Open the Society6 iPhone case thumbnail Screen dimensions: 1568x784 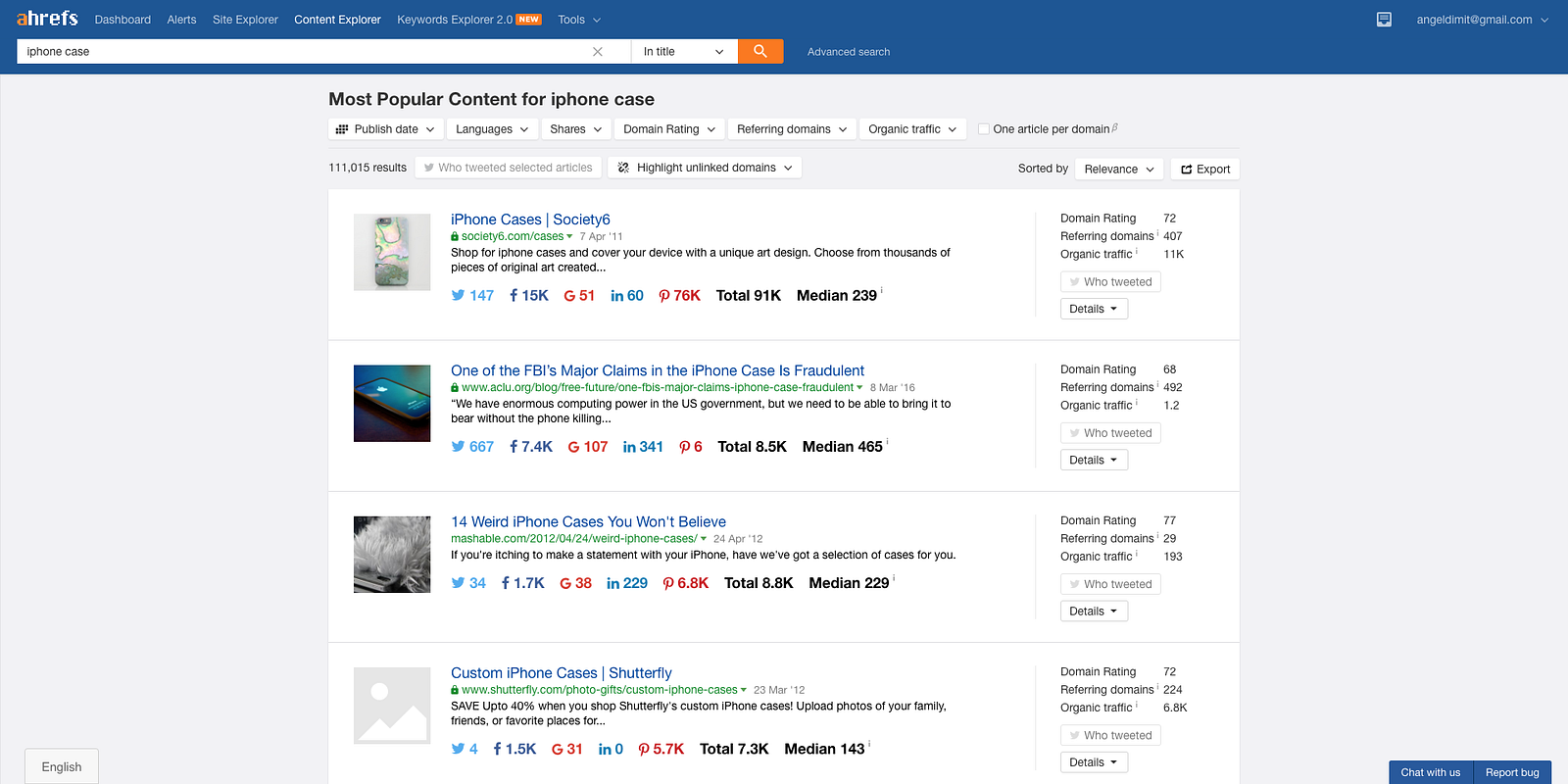pyautogui.click(x=392, y=252)
